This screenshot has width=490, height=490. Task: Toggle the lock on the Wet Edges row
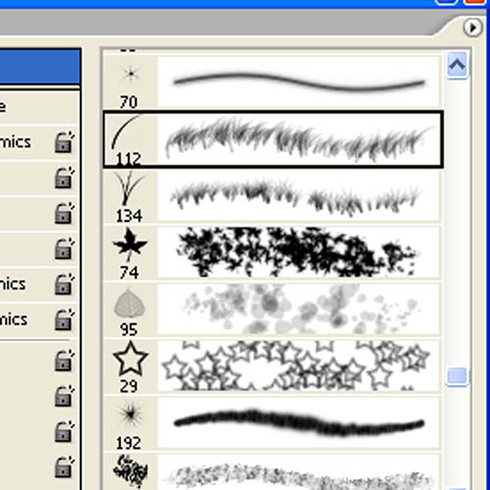click(64, 397)
